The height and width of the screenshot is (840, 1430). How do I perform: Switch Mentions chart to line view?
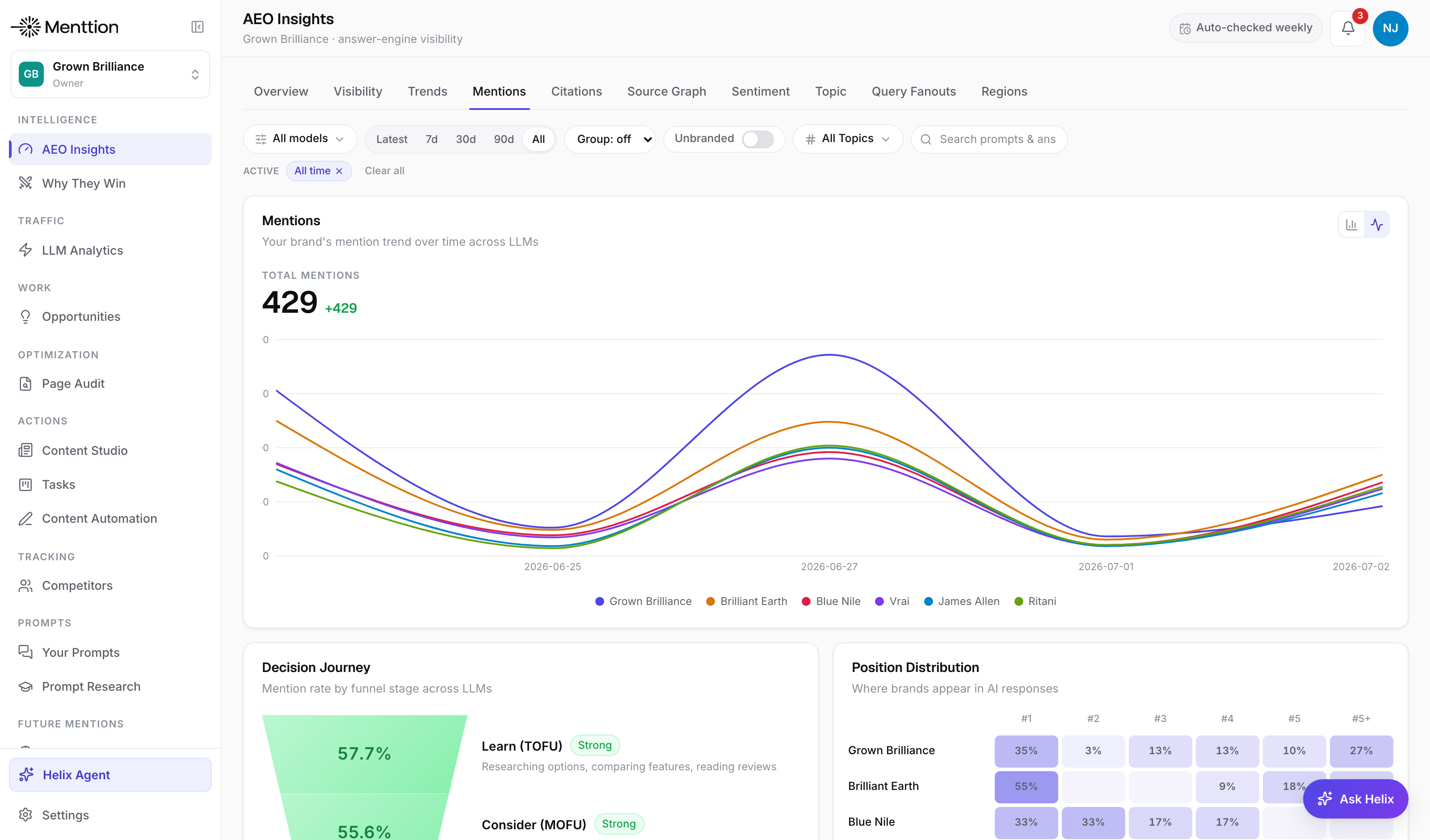(1377, 225)
